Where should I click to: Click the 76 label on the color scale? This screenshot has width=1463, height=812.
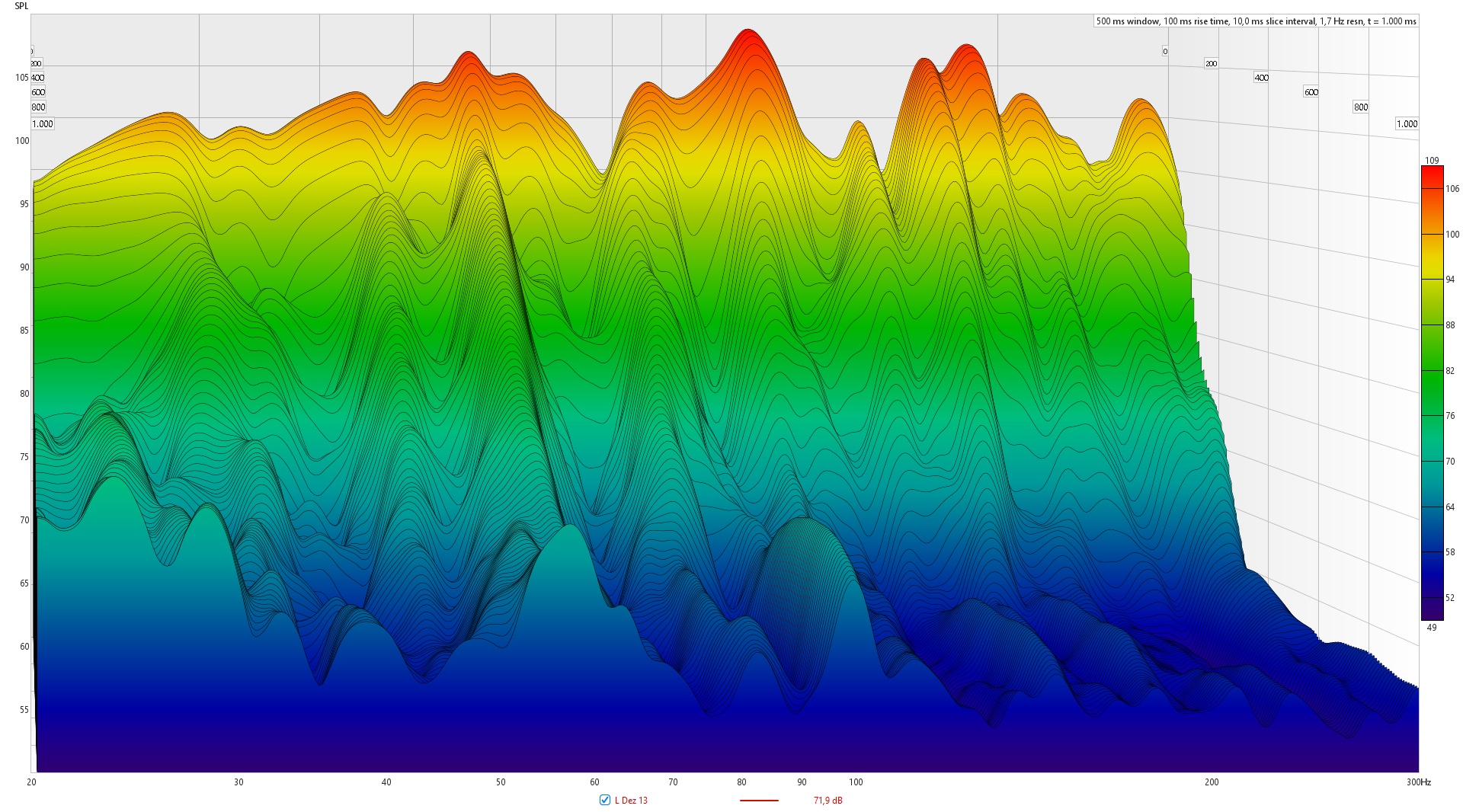click(x=1450, y=416)
